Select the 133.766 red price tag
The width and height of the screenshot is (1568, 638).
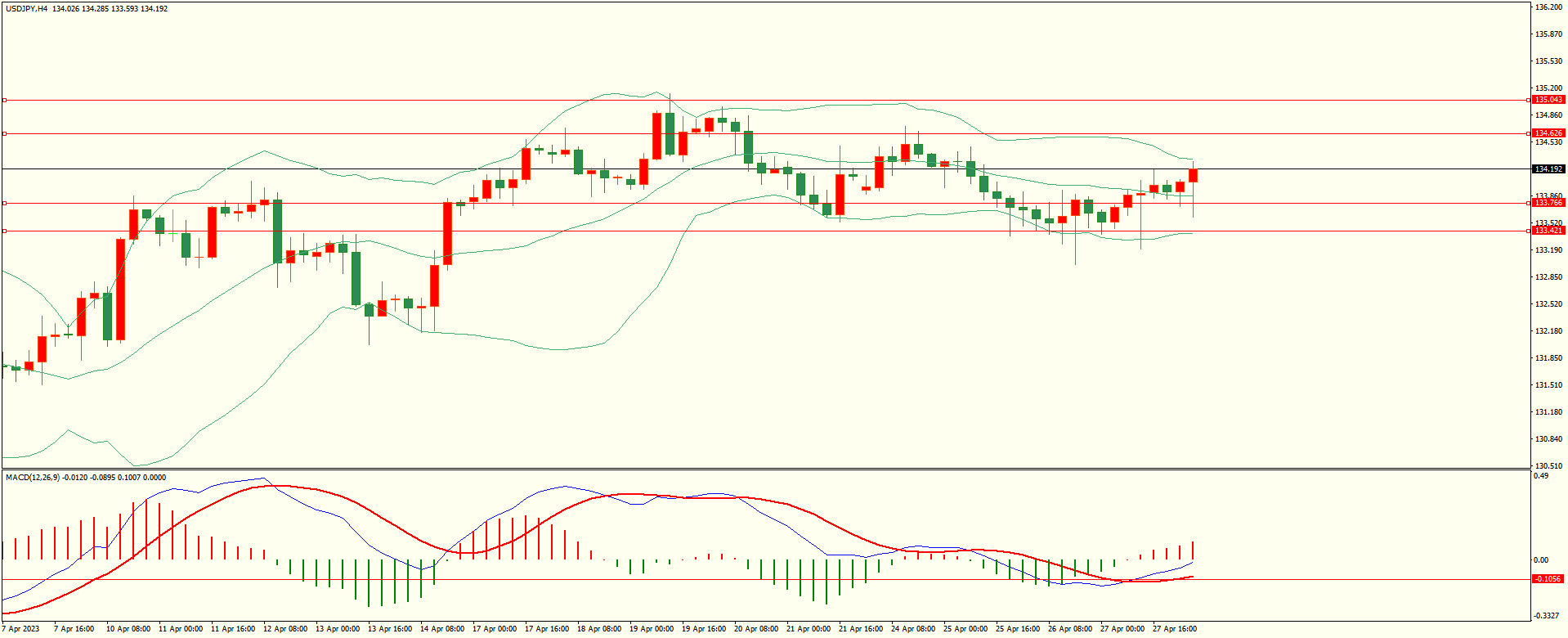click(1548, 203)
